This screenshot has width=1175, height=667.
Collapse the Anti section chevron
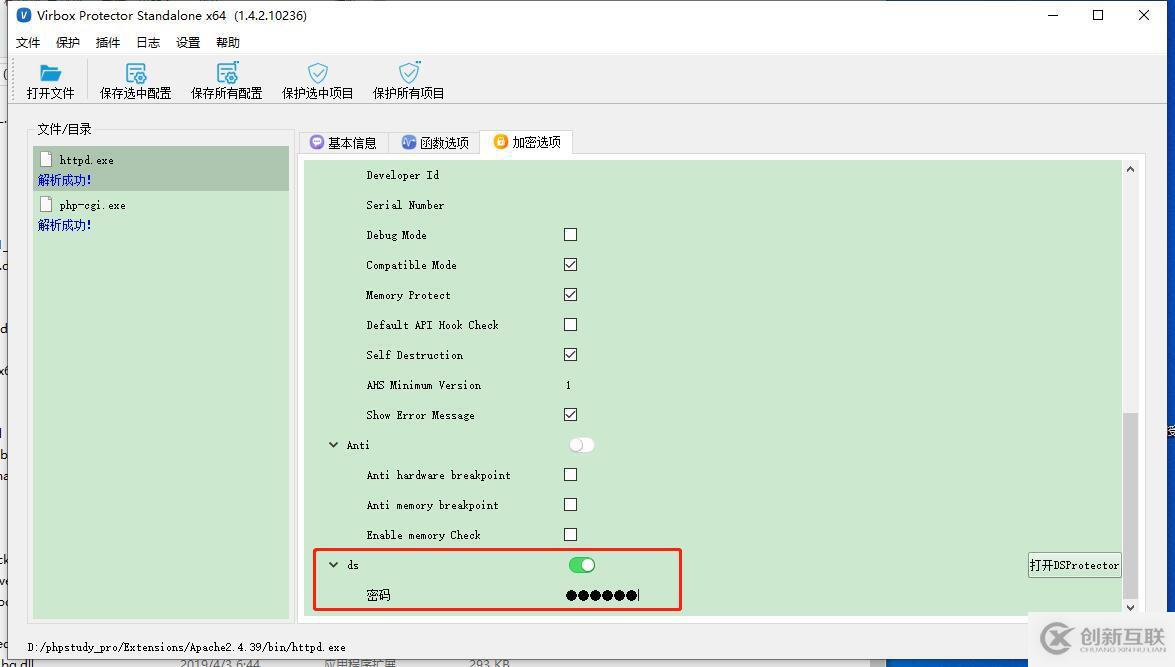[333, 444]
